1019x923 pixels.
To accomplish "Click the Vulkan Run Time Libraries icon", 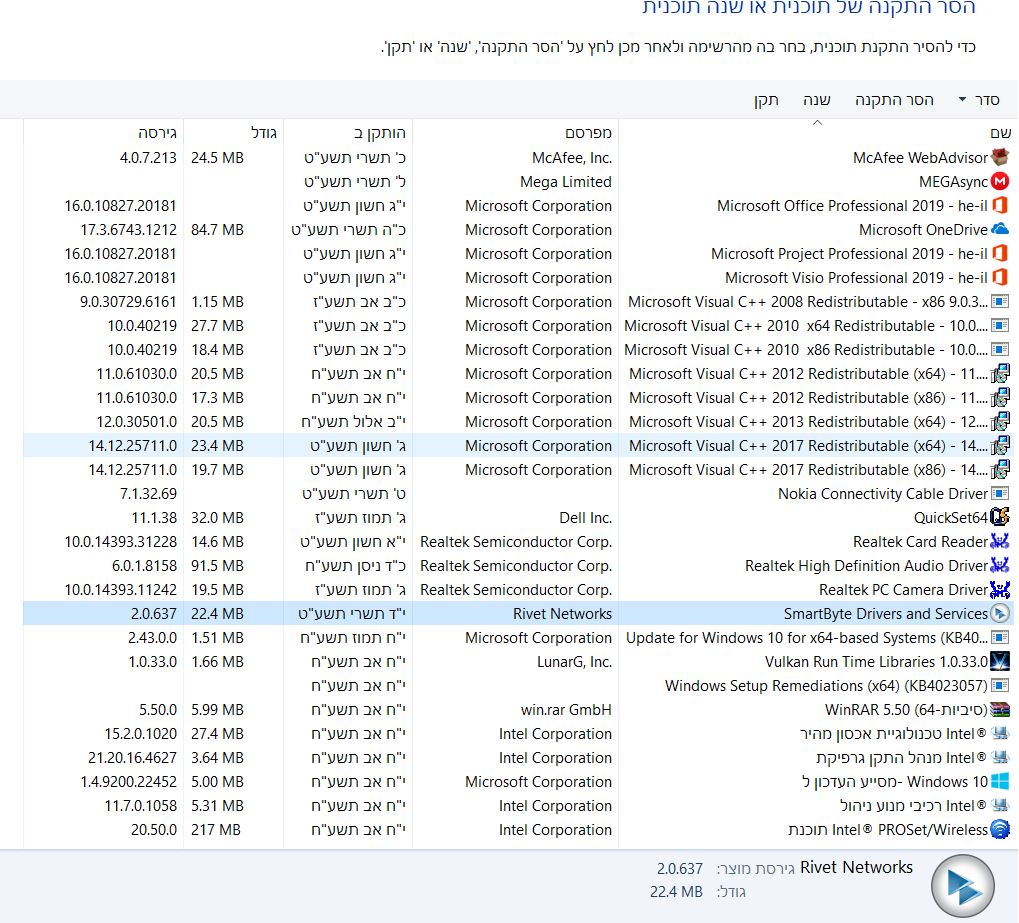I will pyautogui.click(x=1000, y=662).
